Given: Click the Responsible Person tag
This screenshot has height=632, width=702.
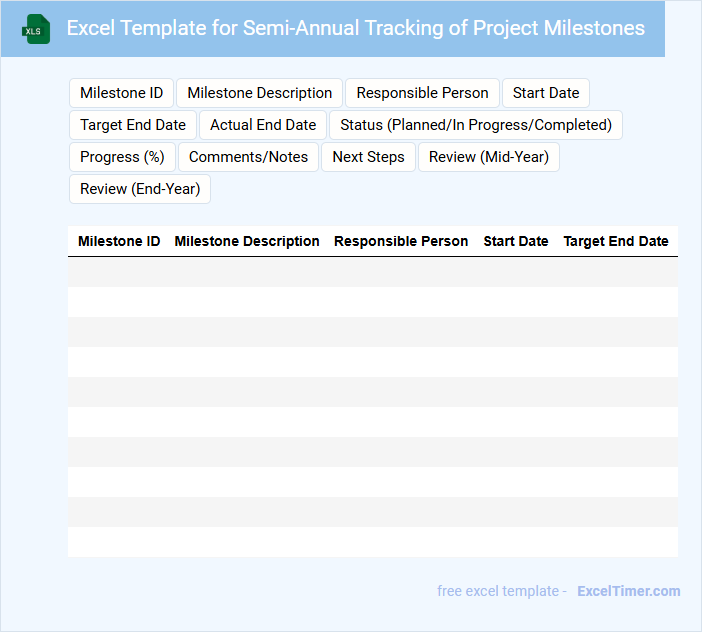Looking at the screenshot, I should click(422, 93).
